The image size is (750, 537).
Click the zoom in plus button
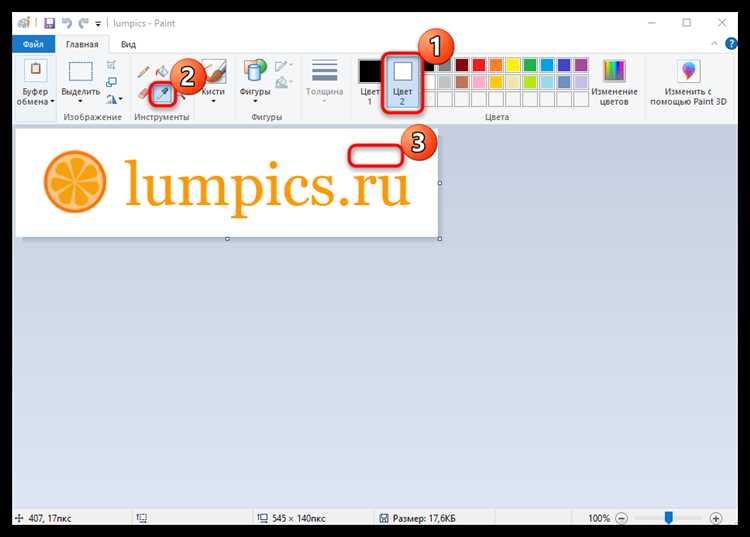tap(716, 518)
